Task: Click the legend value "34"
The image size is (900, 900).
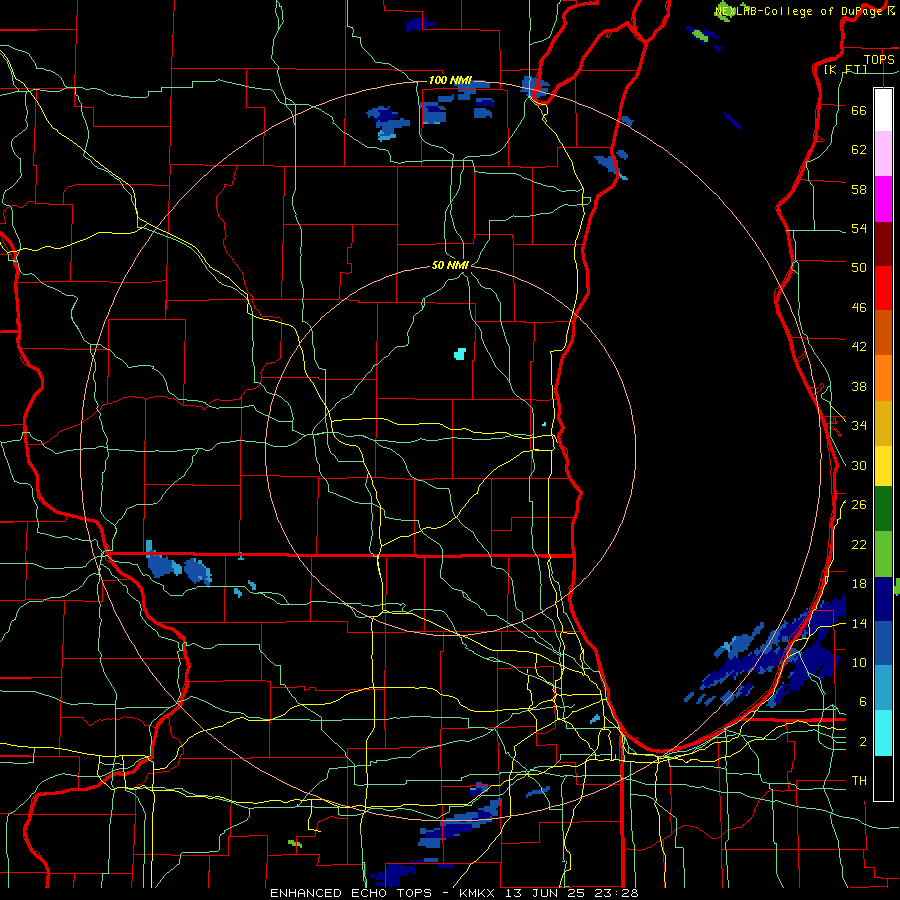Action: tap(859, 426)
